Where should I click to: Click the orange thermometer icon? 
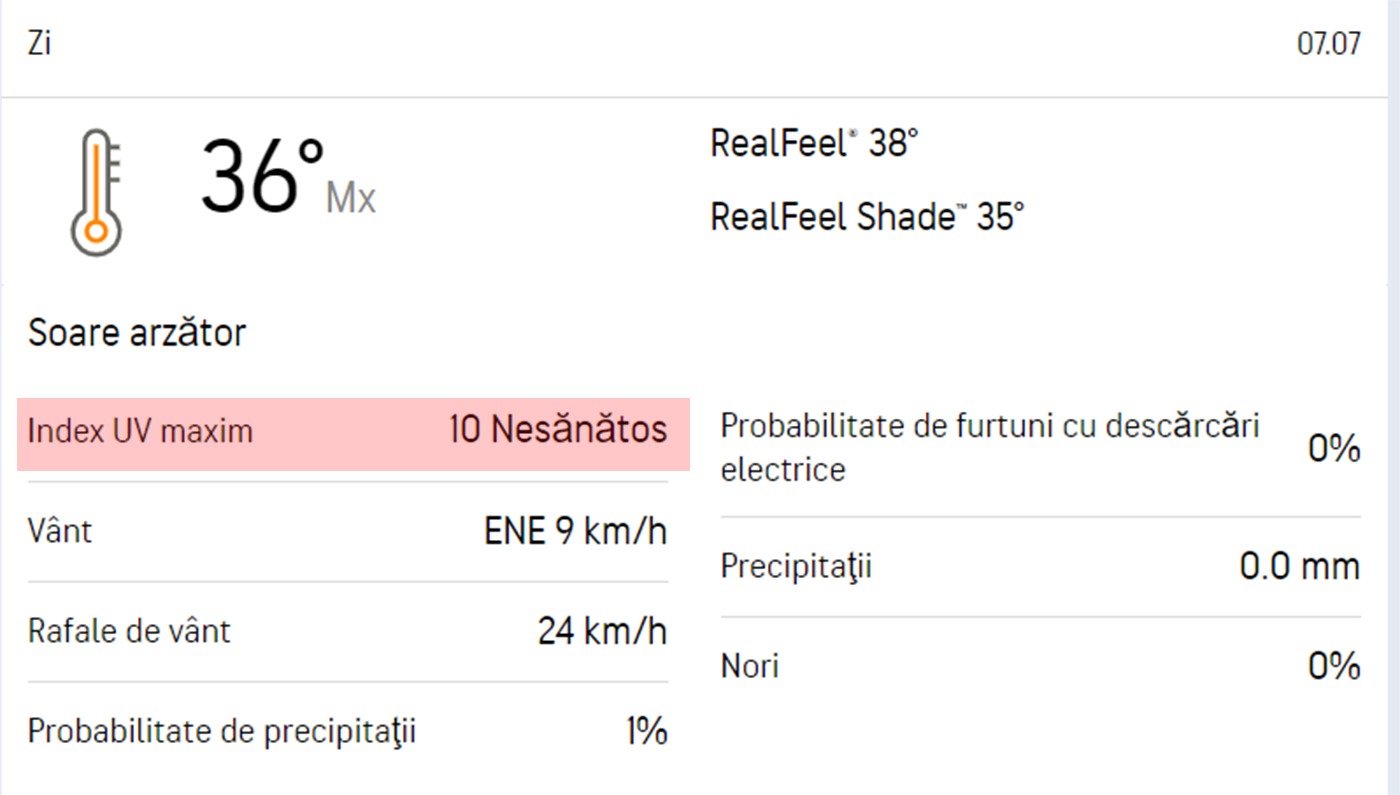[96, 192]
